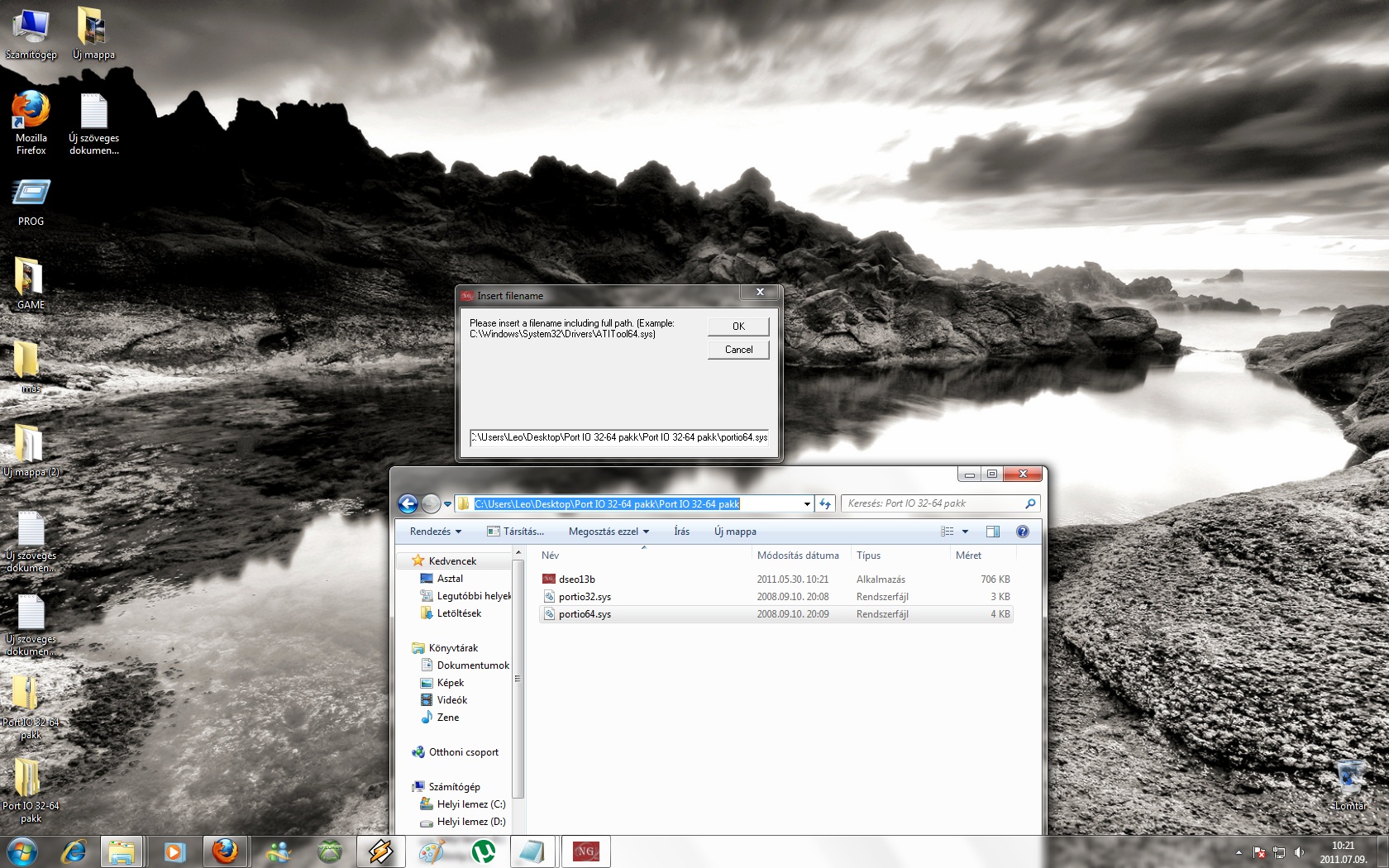Viewport: 1389px width, 868px height.
Task: Select the dseo13b application file
Action: pos(576,579)
